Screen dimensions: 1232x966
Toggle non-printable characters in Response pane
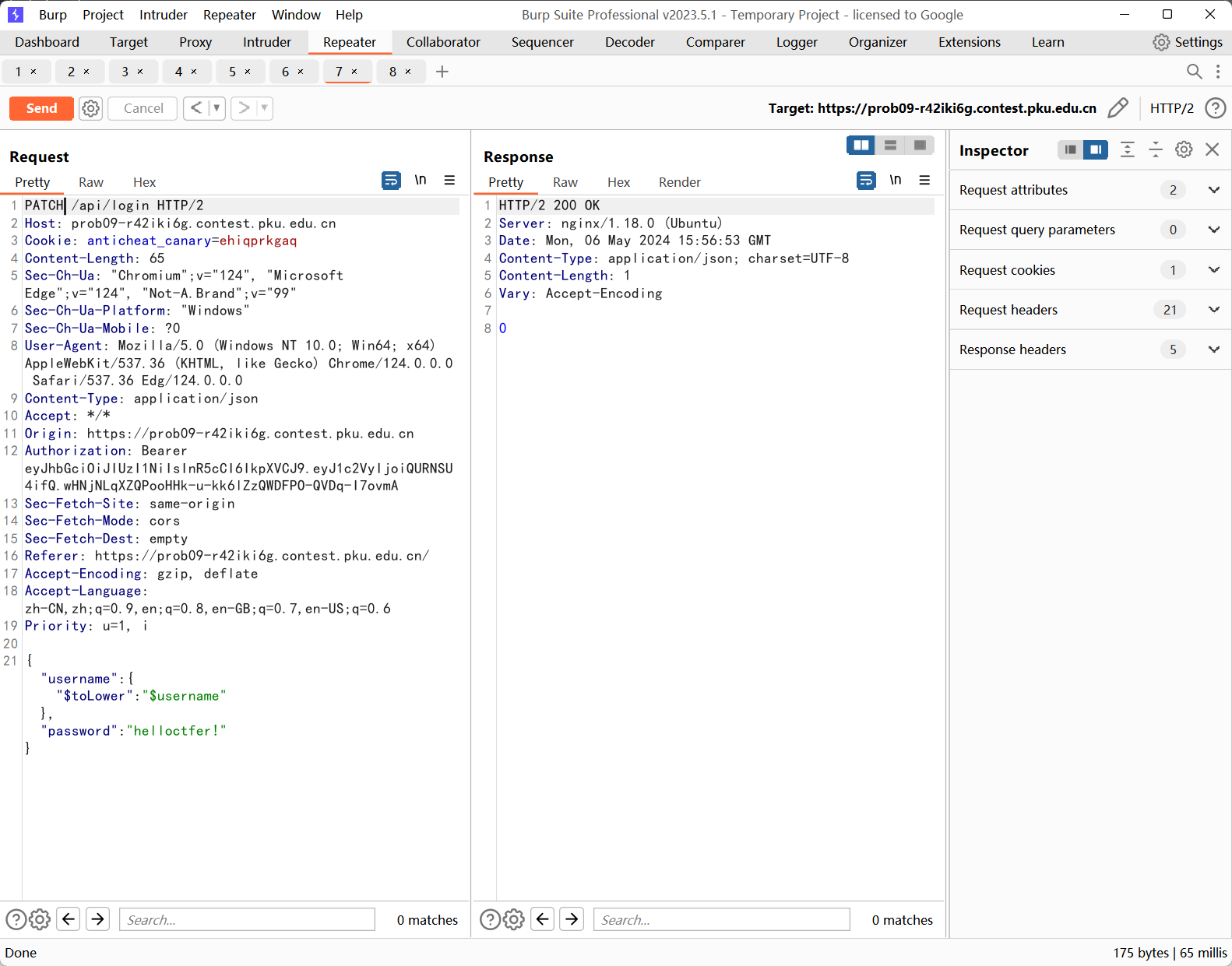[896, 181]
